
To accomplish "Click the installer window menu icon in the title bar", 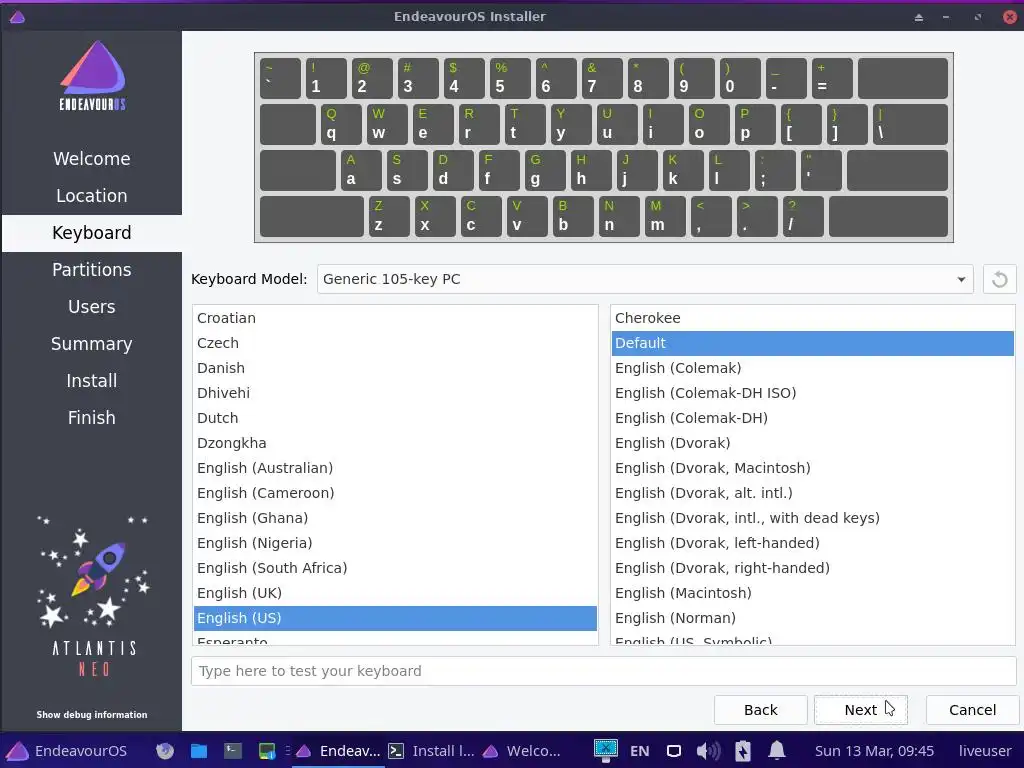I will pos(17,16).
